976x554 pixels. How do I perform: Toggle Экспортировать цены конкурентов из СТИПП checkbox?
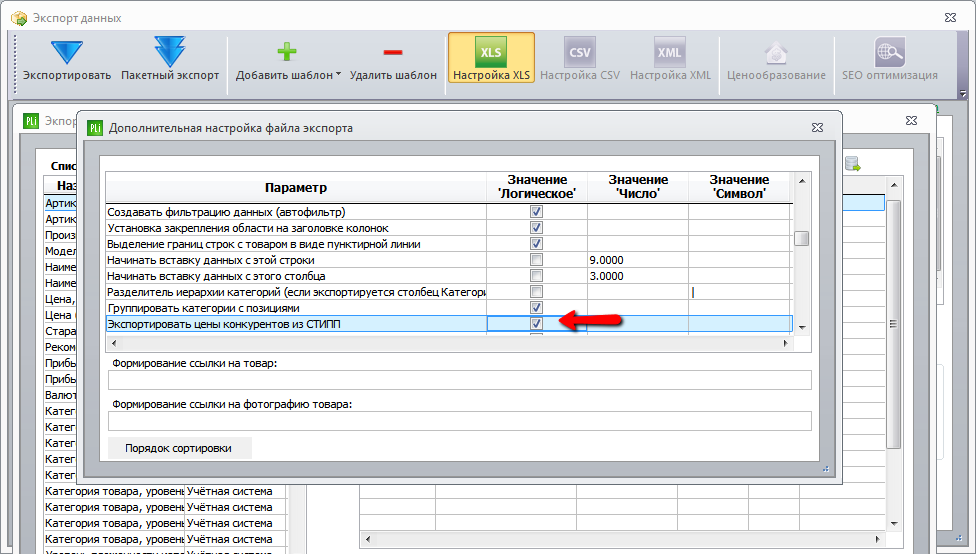tap(536, 324)
